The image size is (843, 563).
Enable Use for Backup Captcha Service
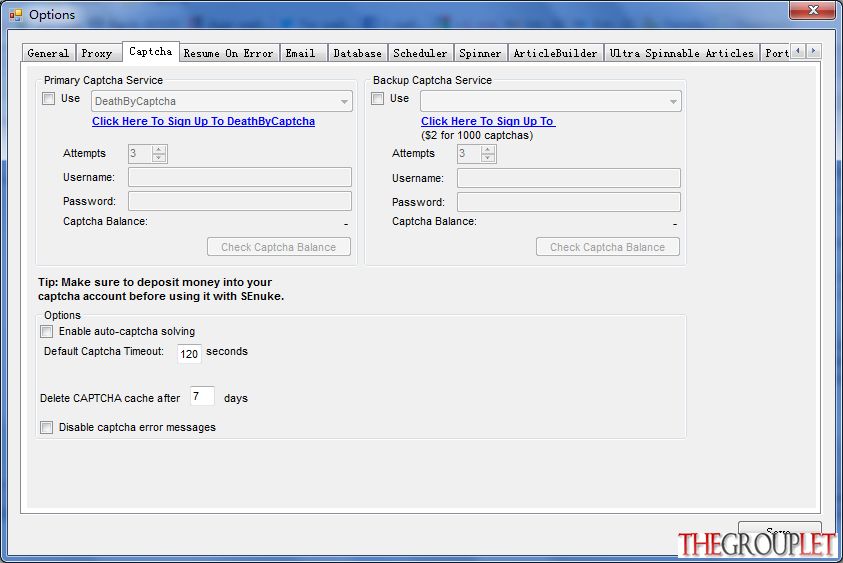click(x=377, y=98)
